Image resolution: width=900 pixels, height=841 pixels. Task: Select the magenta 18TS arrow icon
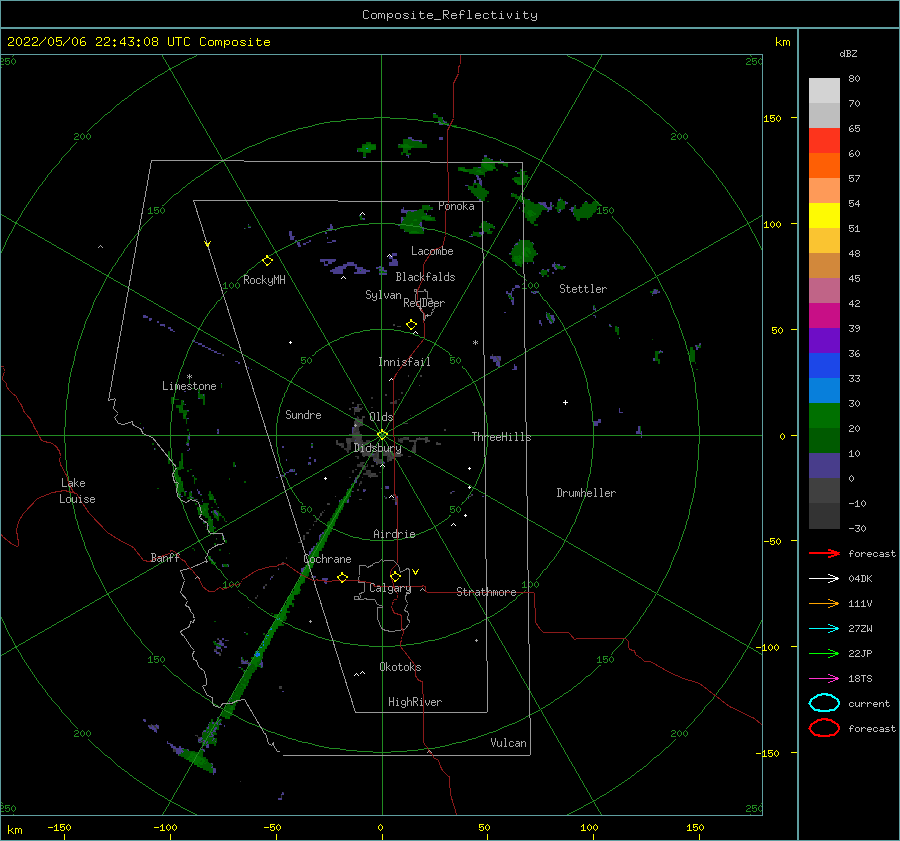[824, 679]
